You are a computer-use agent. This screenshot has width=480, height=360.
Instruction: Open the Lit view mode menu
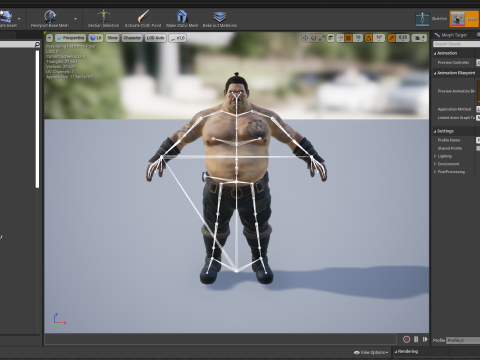tap(96, 38)
